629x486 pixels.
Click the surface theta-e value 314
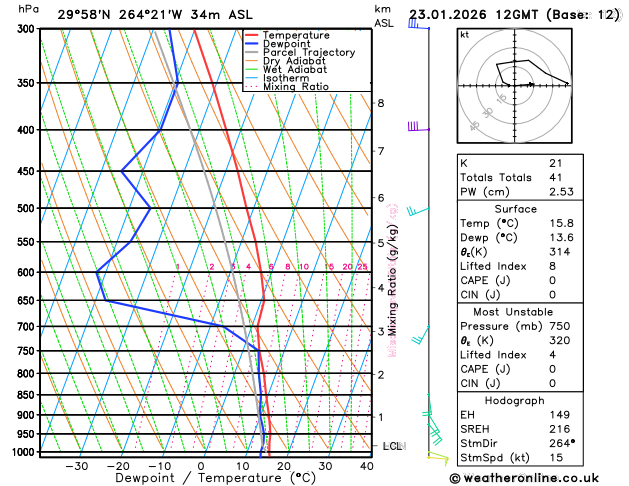point(560,252)
